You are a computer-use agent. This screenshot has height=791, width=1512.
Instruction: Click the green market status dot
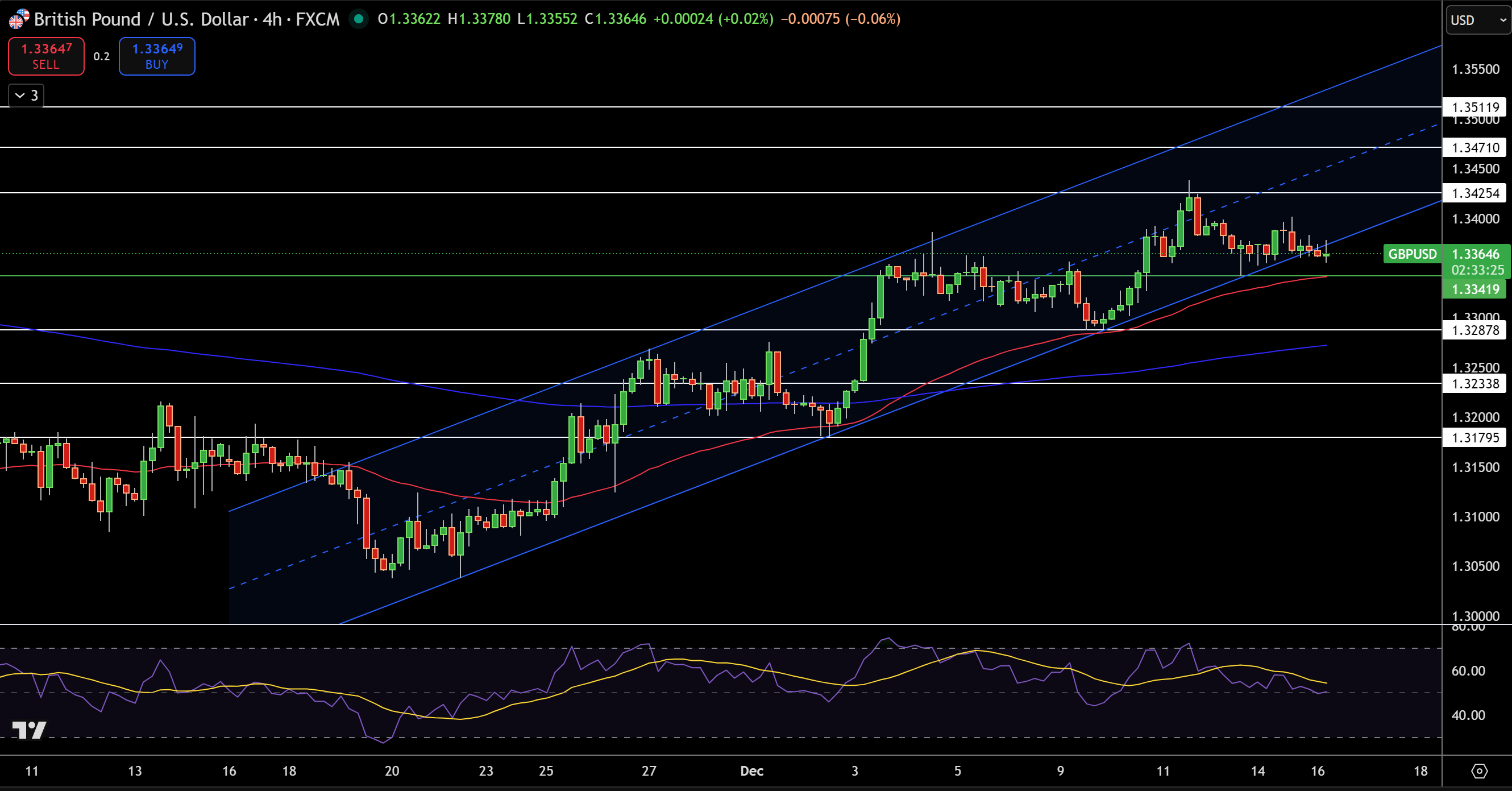pos(358,19)
